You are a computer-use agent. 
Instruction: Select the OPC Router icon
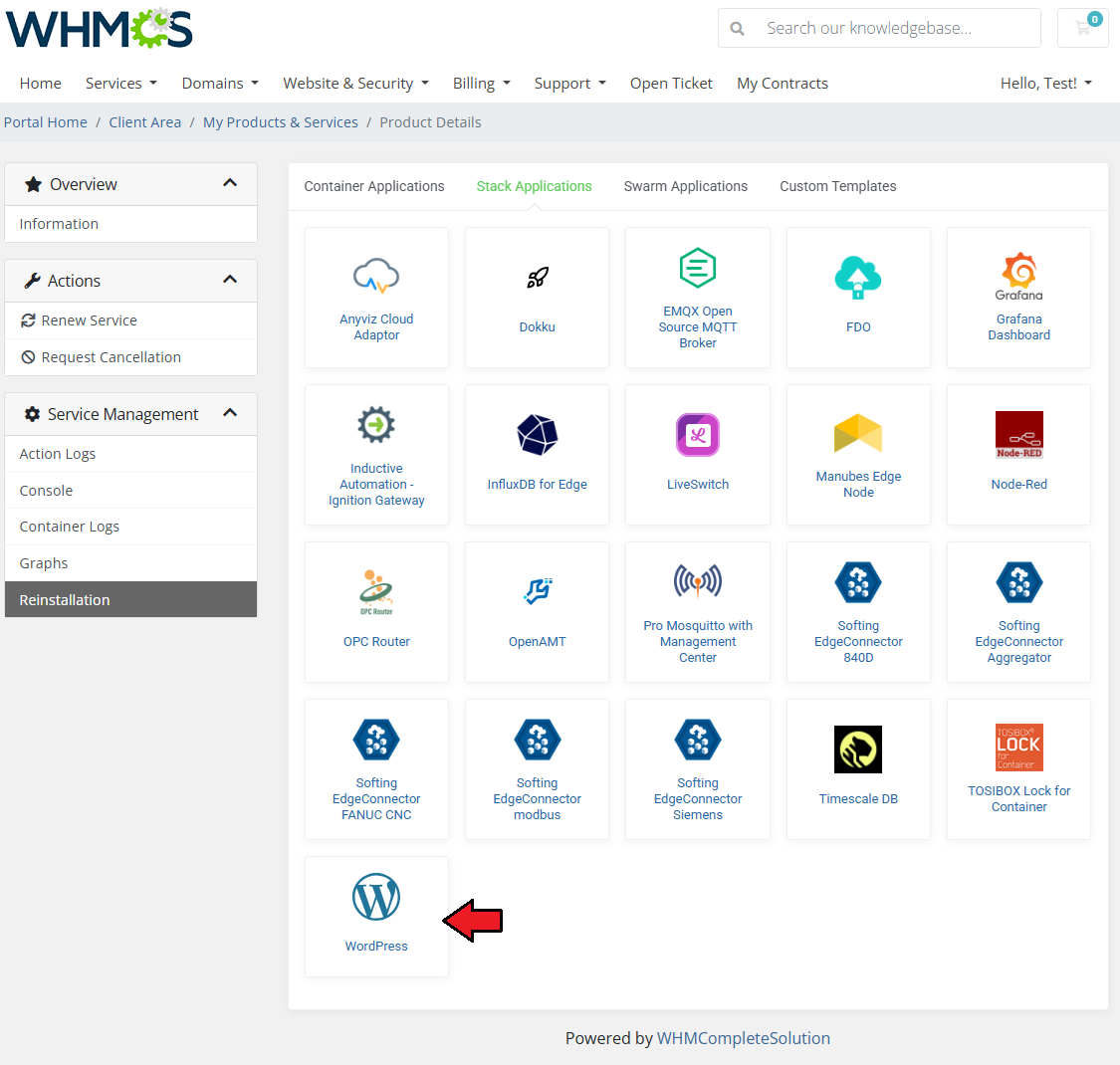(376, 592)
